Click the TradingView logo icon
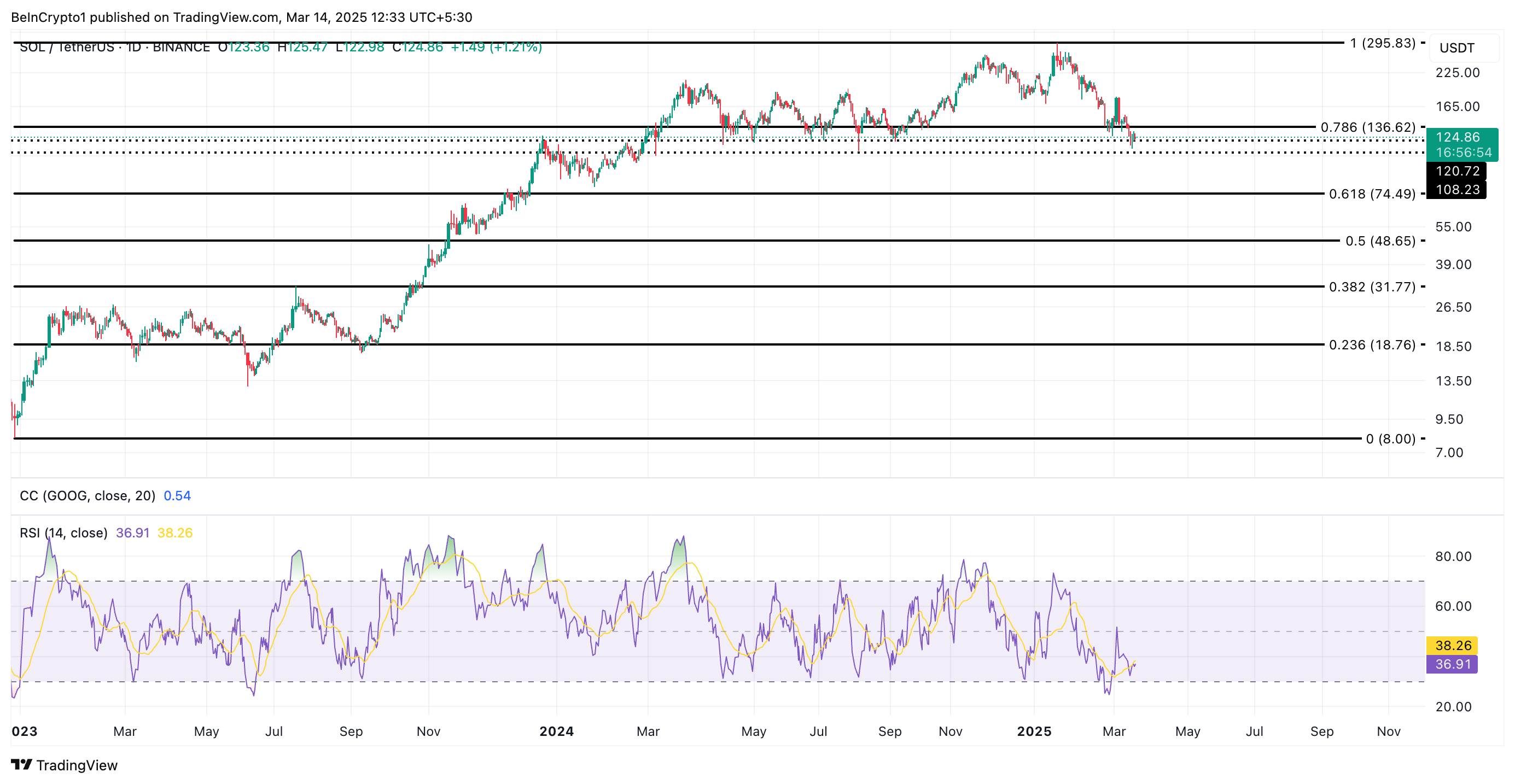This screenshot has width=1515, height=784. pyautogui.click(x=21, y=764)
